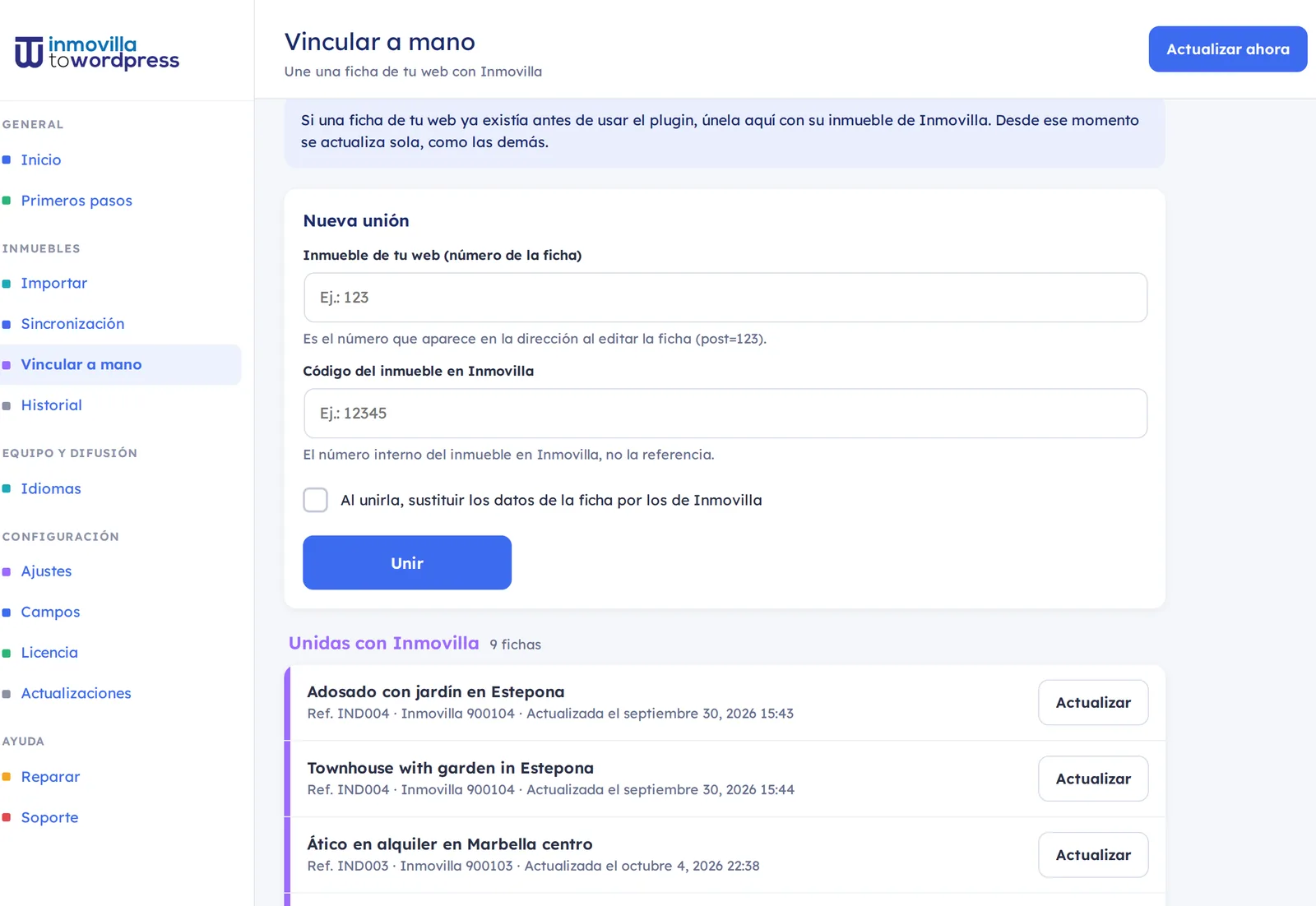
Task: Open the Importar section
Action: pos(54,283)
